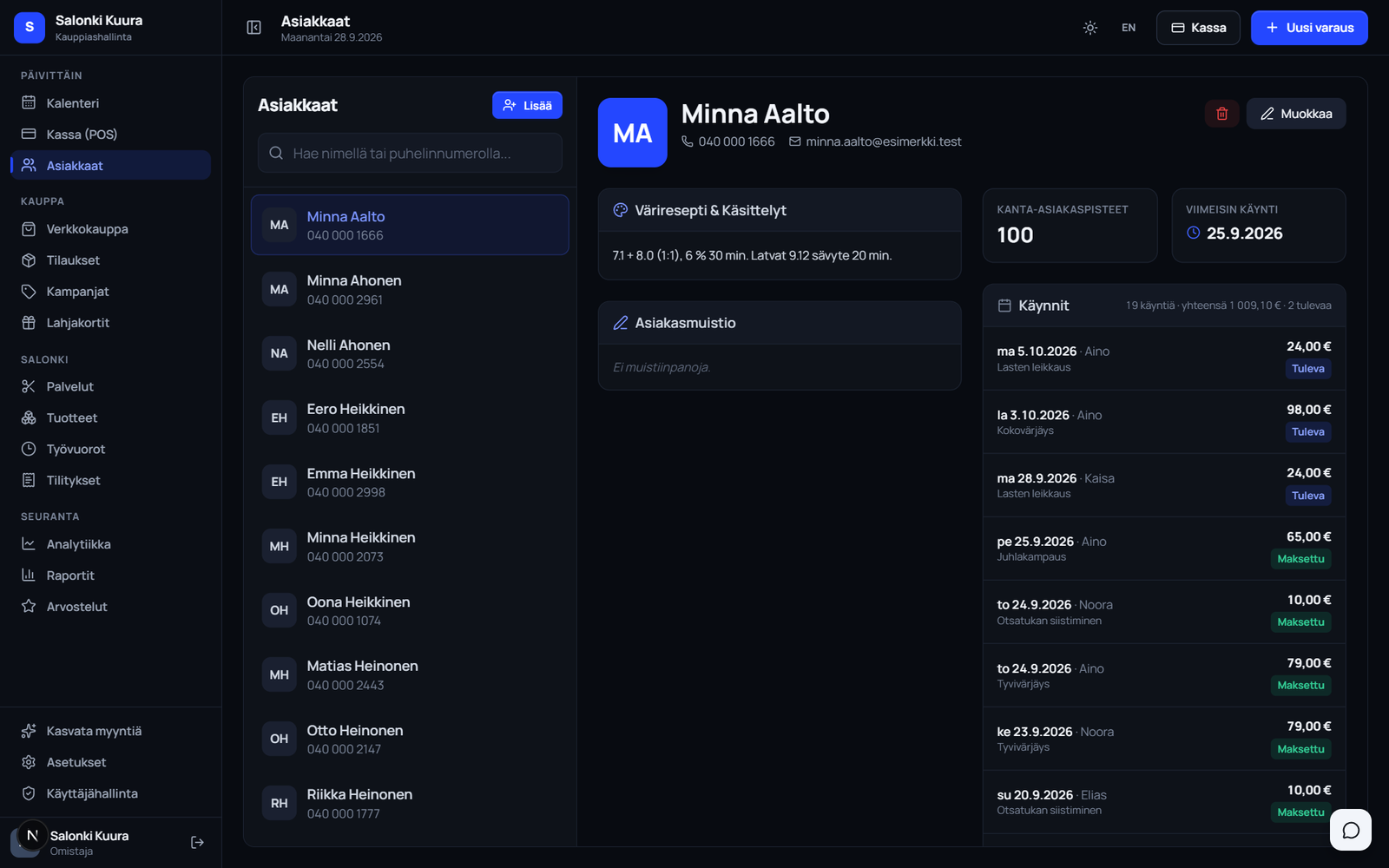Select customer Riikka Heinonen in the list
Viewport: 1389px width, 868px height.
point(410,803)
